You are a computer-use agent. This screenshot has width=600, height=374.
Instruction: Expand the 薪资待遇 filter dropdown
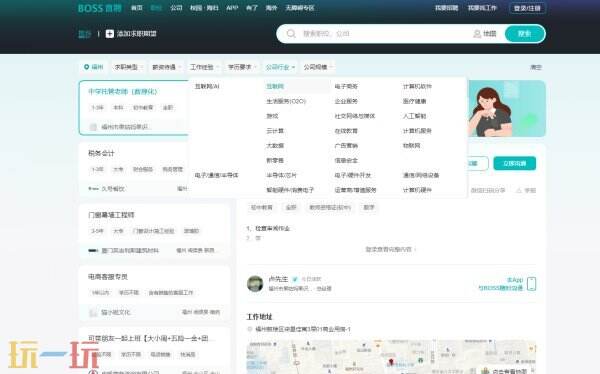(166, 67)
